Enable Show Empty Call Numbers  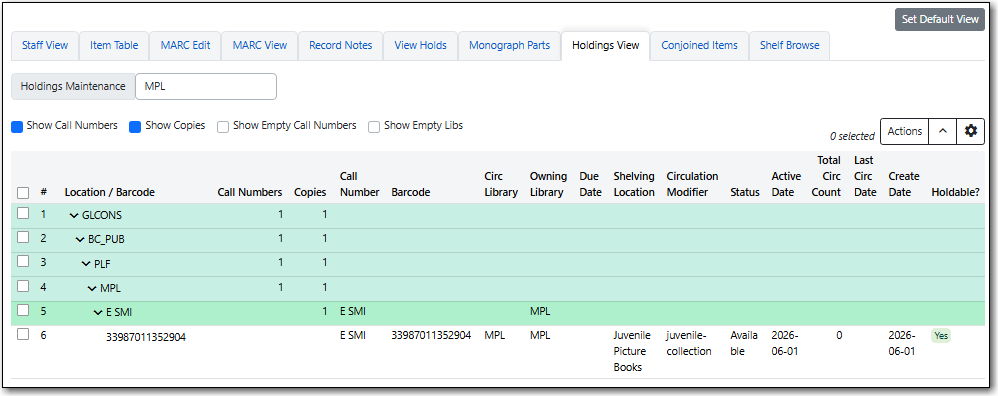click(x=223, y=127)
